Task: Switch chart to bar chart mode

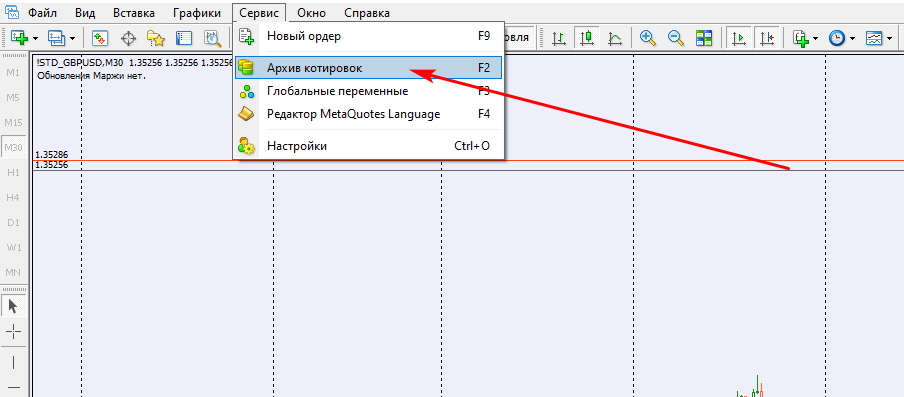Action: point(559,38)
